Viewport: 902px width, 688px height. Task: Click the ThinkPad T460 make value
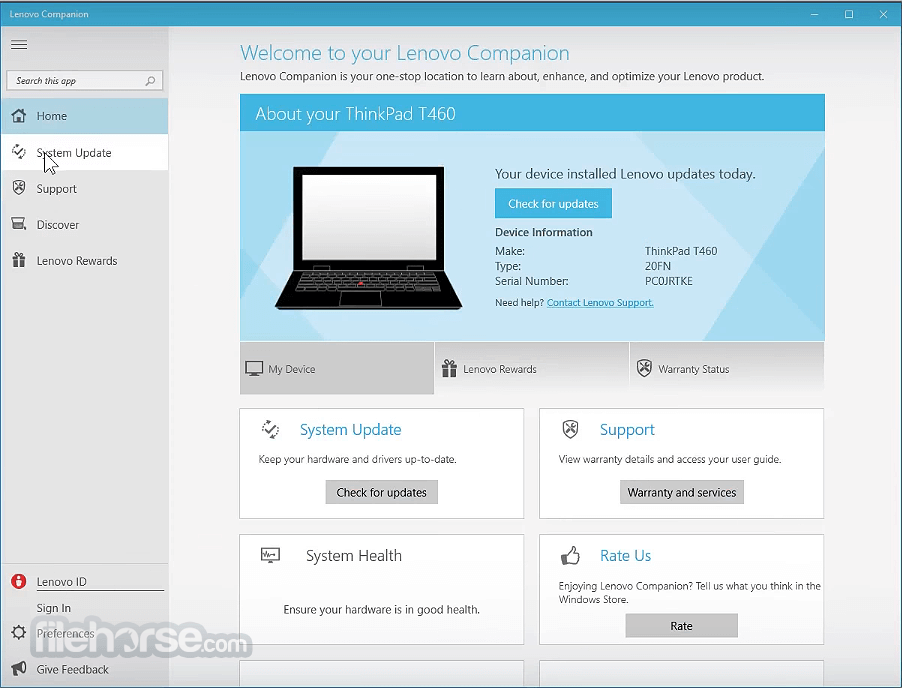pyautogui.click(x=681, y=251)
